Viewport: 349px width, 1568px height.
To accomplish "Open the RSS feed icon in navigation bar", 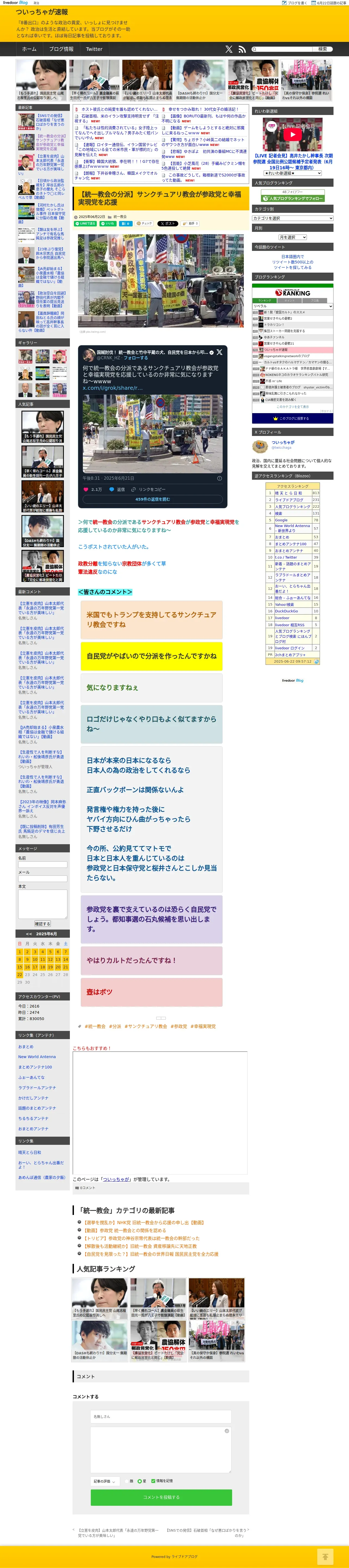I will point(242,49).
